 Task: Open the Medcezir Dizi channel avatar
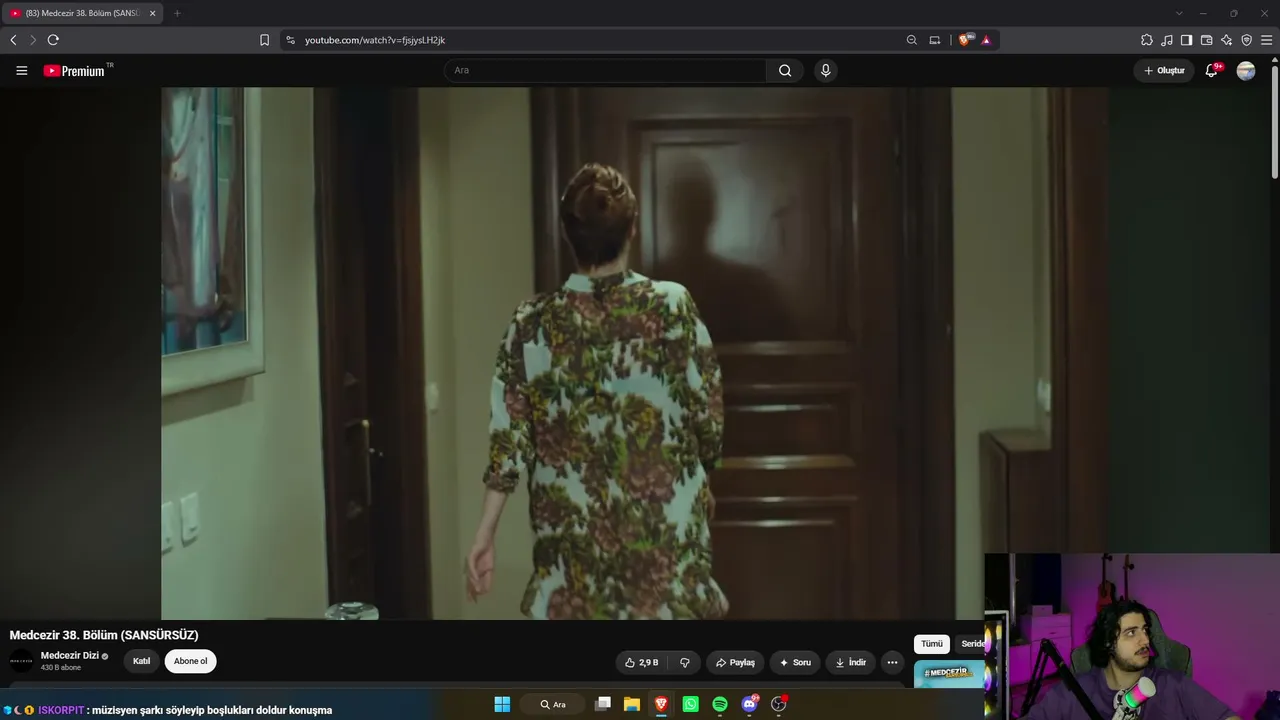coord(21,660)
